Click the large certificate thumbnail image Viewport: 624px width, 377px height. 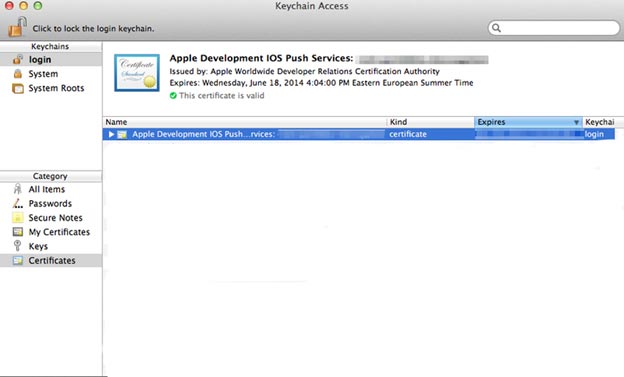[137, 73]
